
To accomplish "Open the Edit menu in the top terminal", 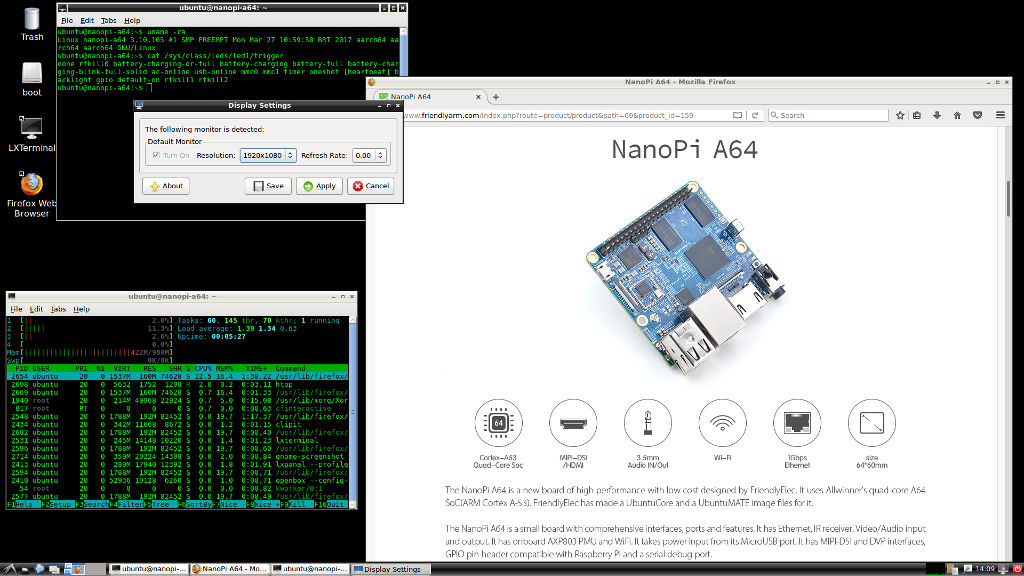I will click(88, 20).
